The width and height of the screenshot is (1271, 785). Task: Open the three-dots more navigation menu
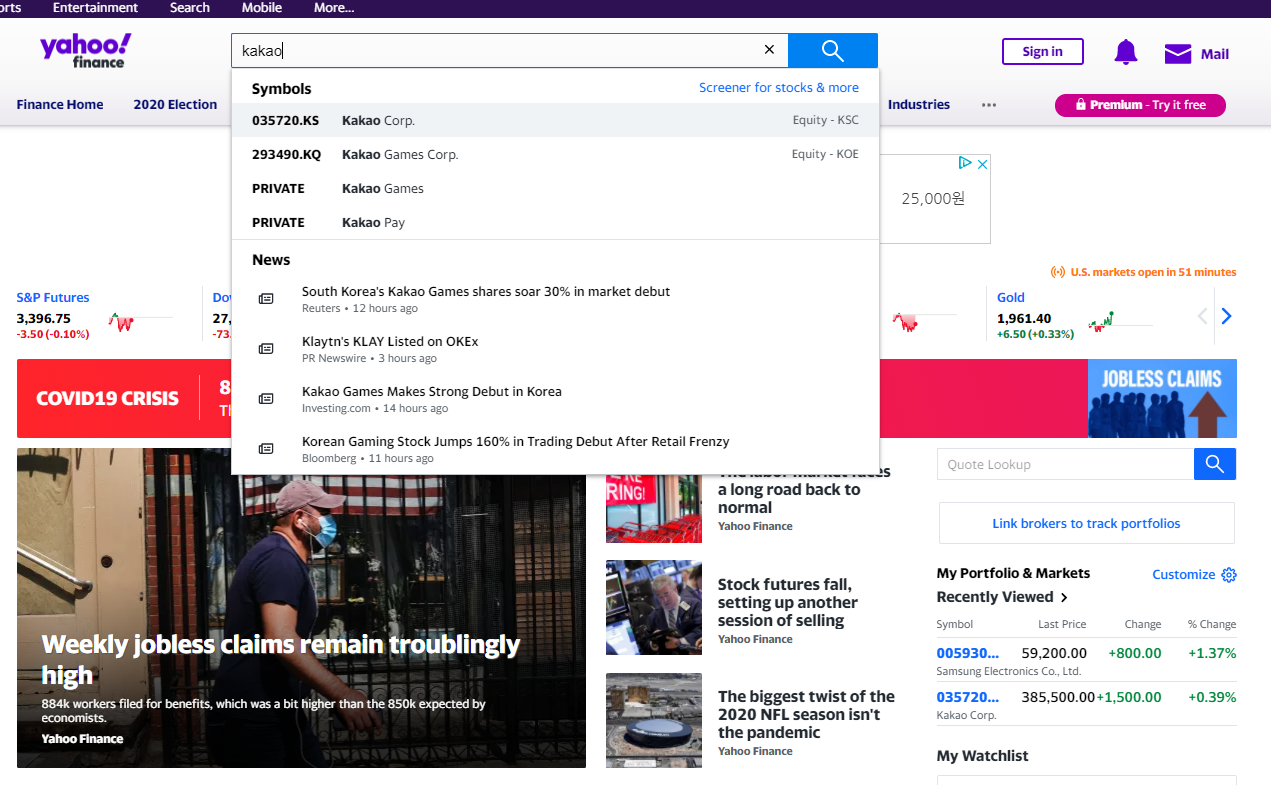click(x=989, y=105)
